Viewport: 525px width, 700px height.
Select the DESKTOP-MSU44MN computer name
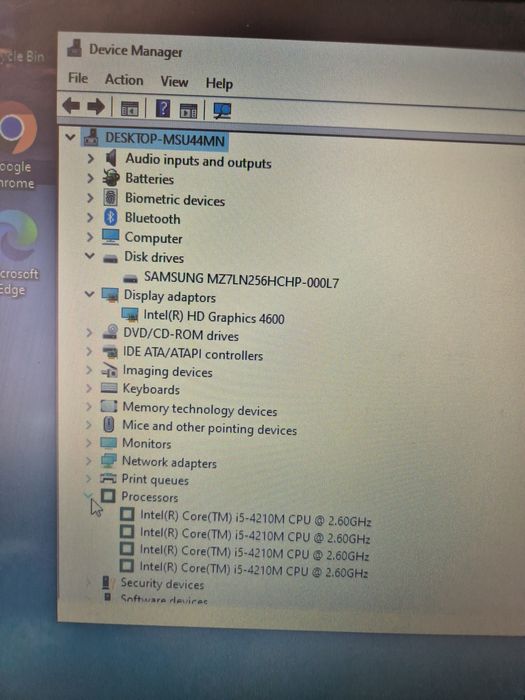[x=165, y=139]
